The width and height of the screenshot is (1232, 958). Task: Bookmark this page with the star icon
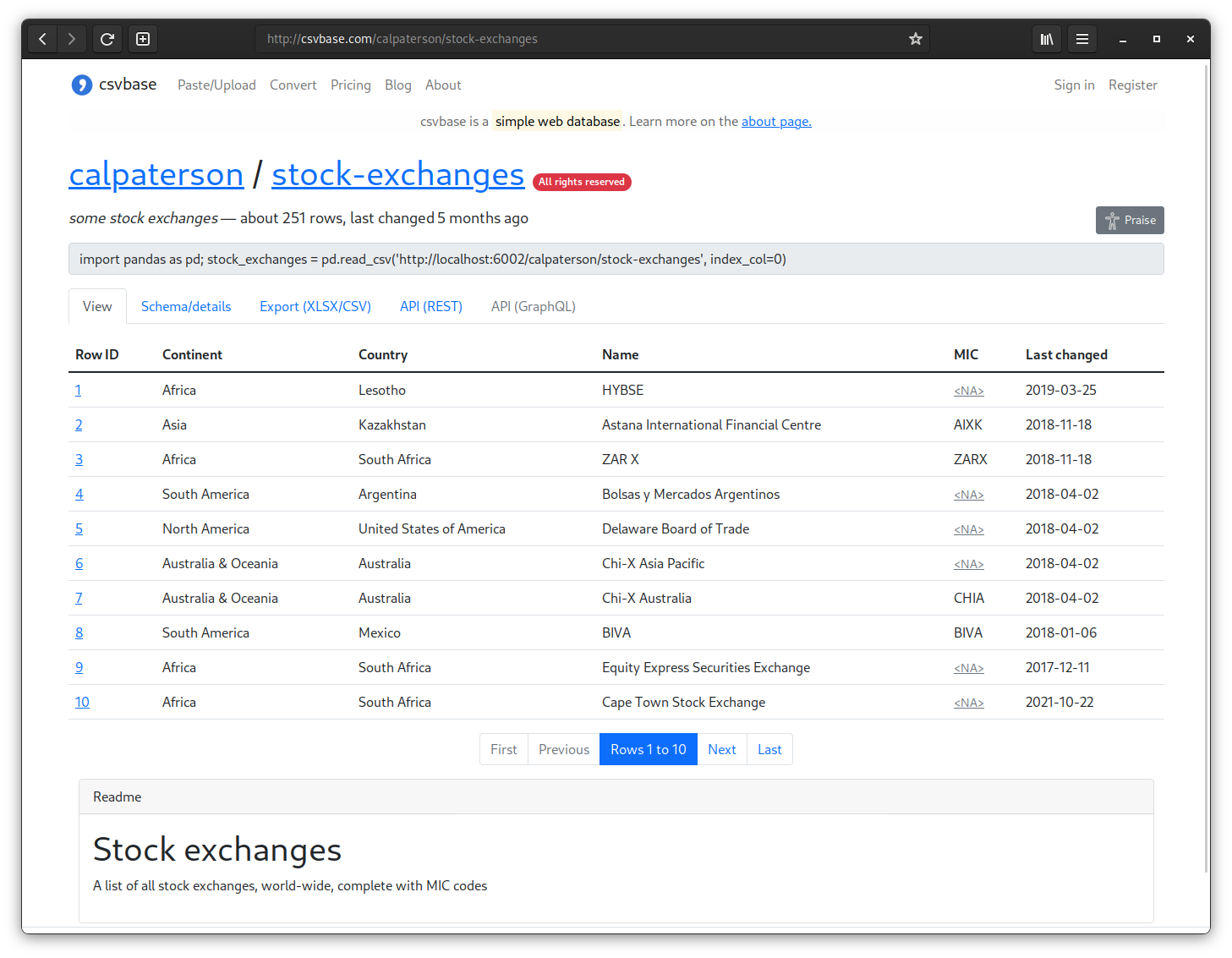[x=915, y=39]
